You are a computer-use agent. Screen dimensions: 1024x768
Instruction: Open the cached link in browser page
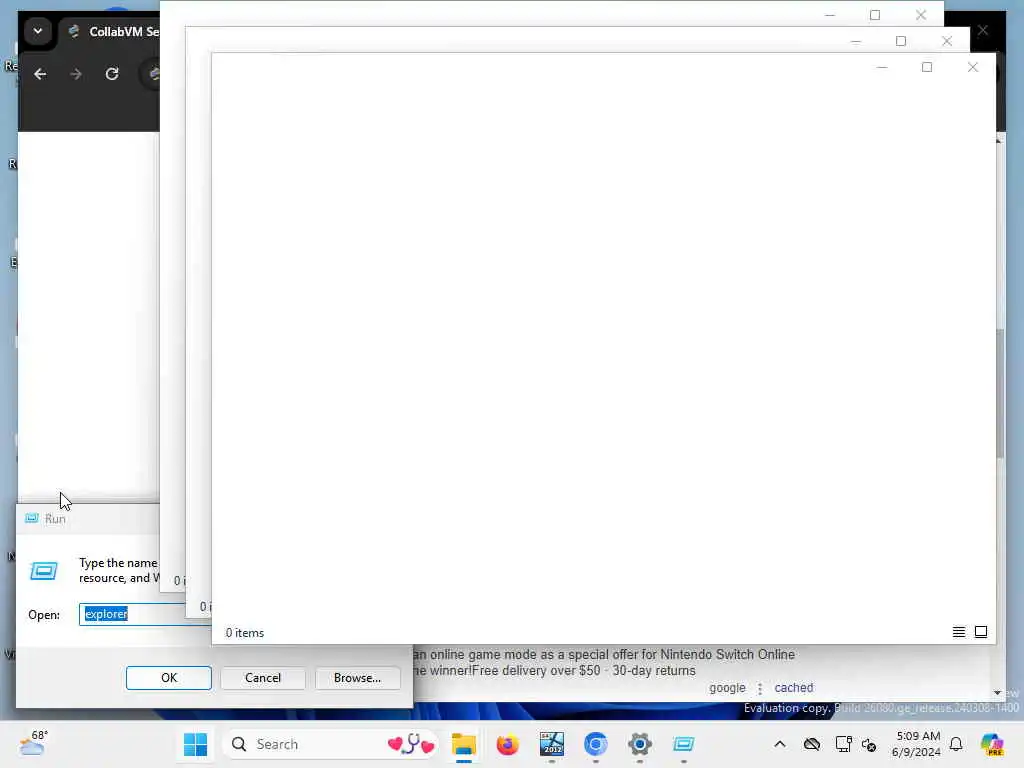point(793,688)
